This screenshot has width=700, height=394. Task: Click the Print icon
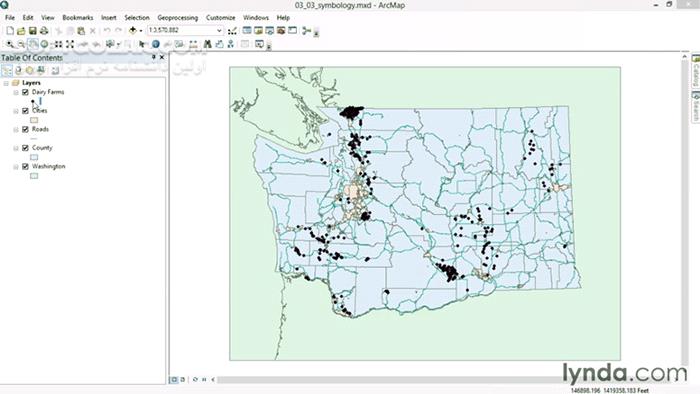[44, 31]
